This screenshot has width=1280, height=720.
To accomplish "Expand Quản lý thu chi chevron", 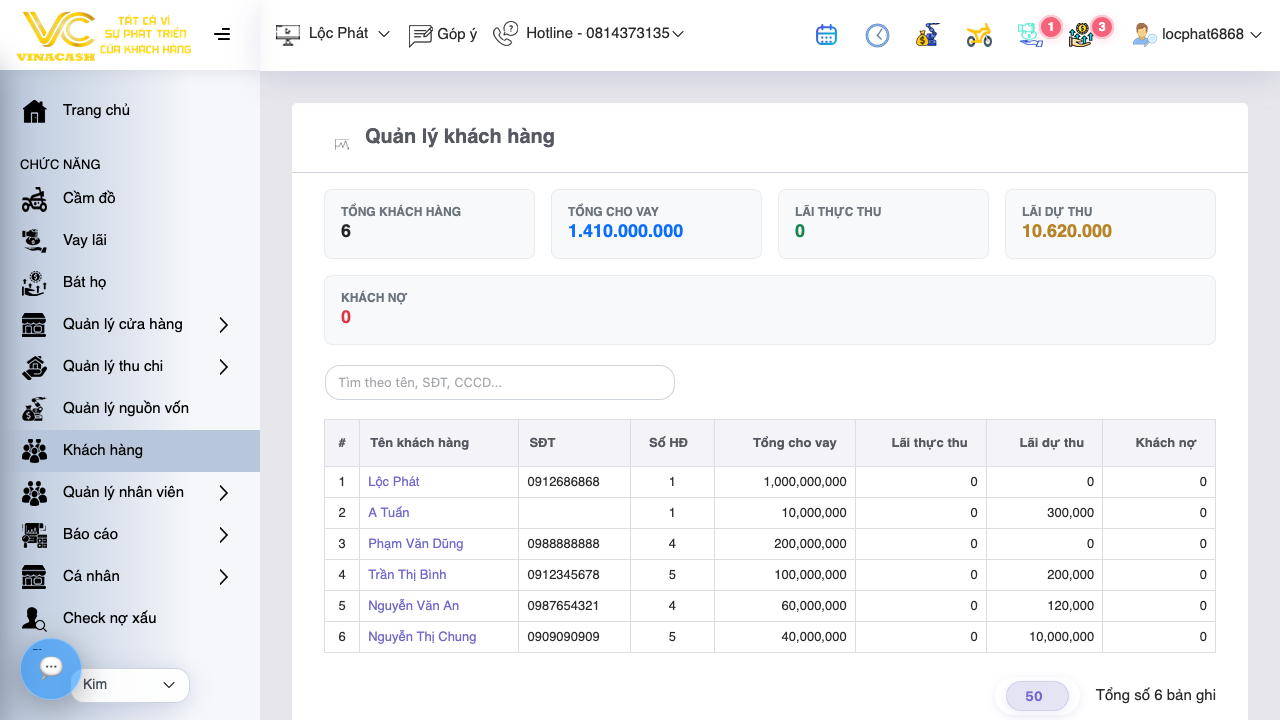I will [224, 366].
